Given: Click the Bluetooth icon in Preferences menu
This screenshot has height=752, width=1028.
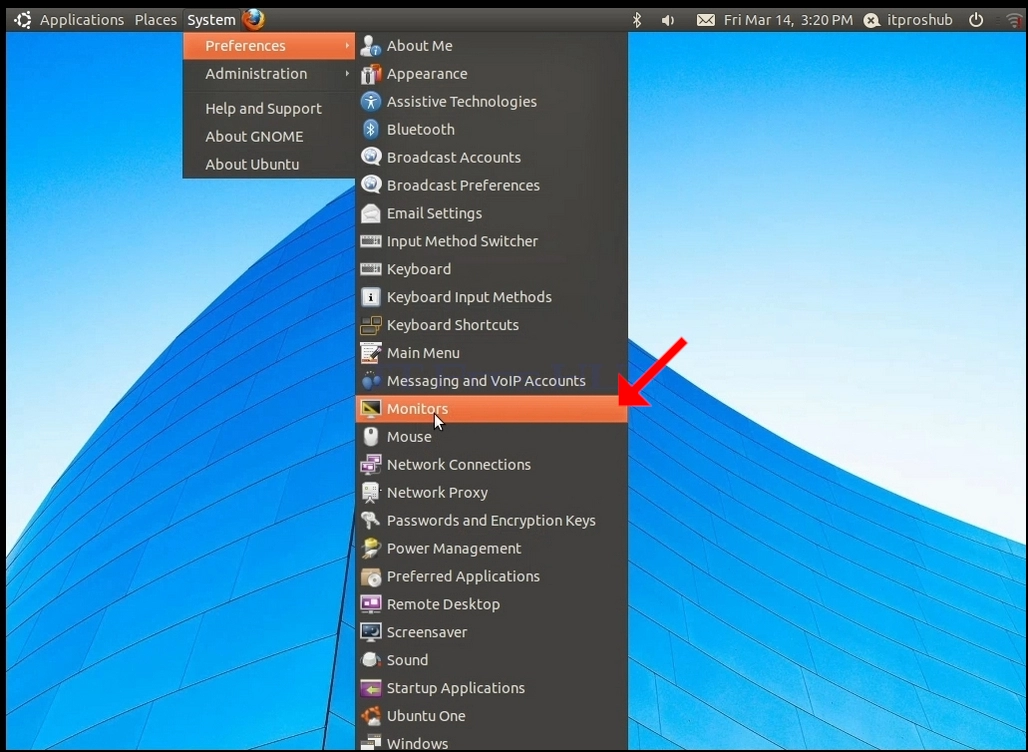Looking at the screenshot, I should pos(370,130).
